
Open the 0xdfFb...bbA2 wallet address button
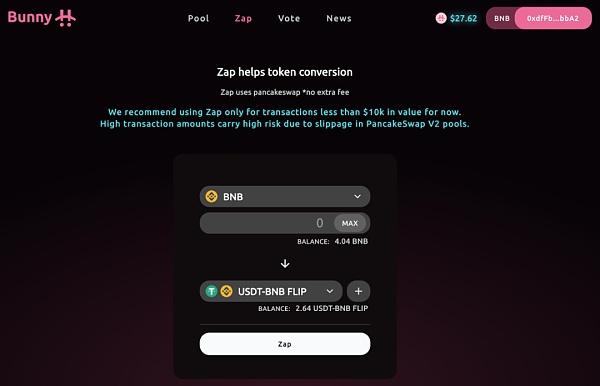pyautogui.click(x=553, y=18)
